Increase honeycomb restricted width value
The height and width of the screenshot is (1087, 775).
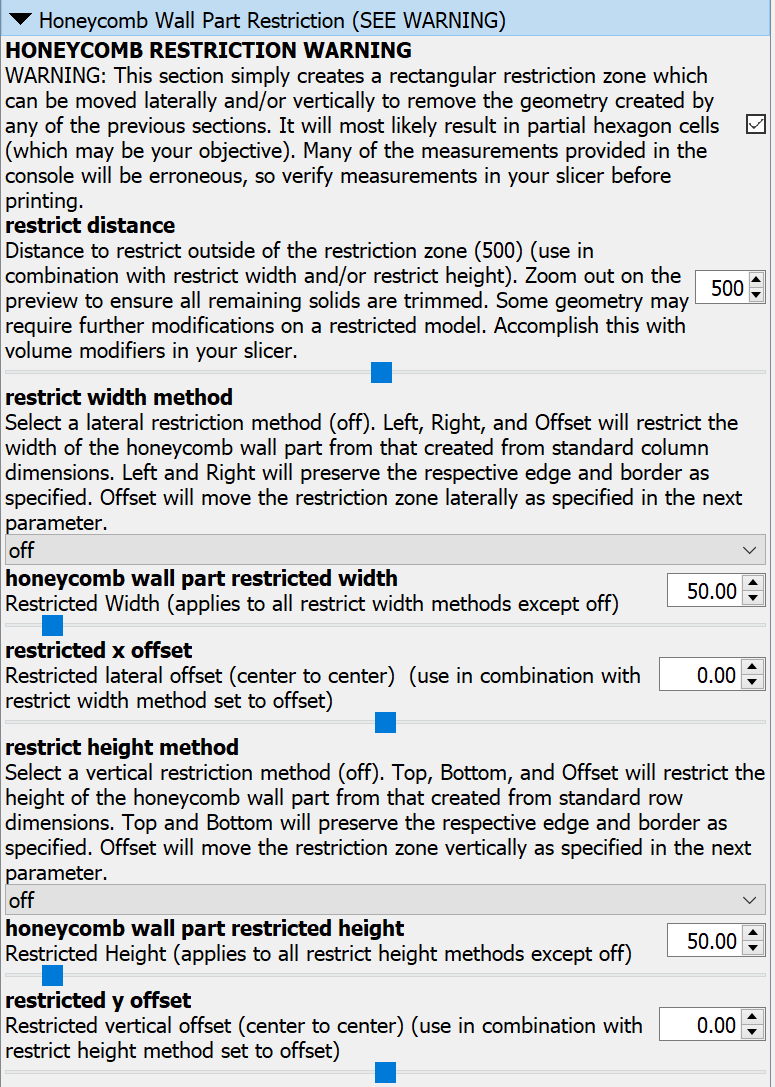point(754,584)
